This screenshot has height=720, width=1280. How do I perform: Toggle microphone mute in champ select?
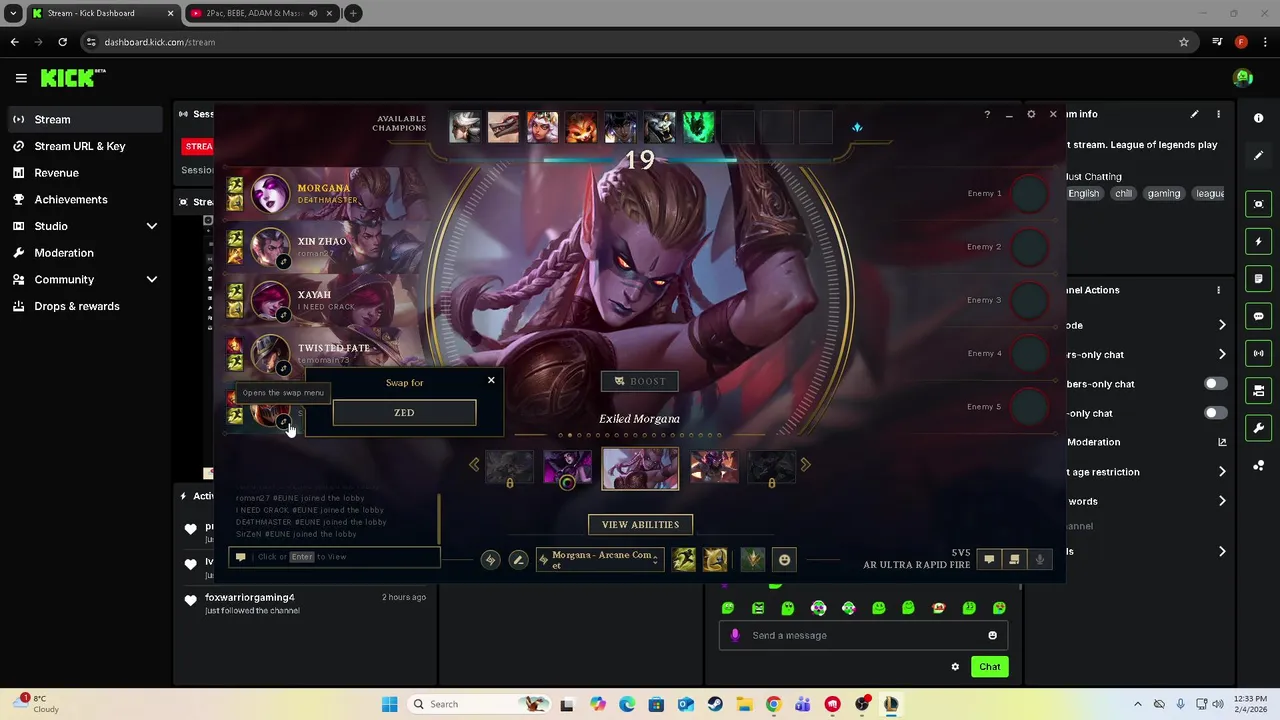tap(1040, 560)
